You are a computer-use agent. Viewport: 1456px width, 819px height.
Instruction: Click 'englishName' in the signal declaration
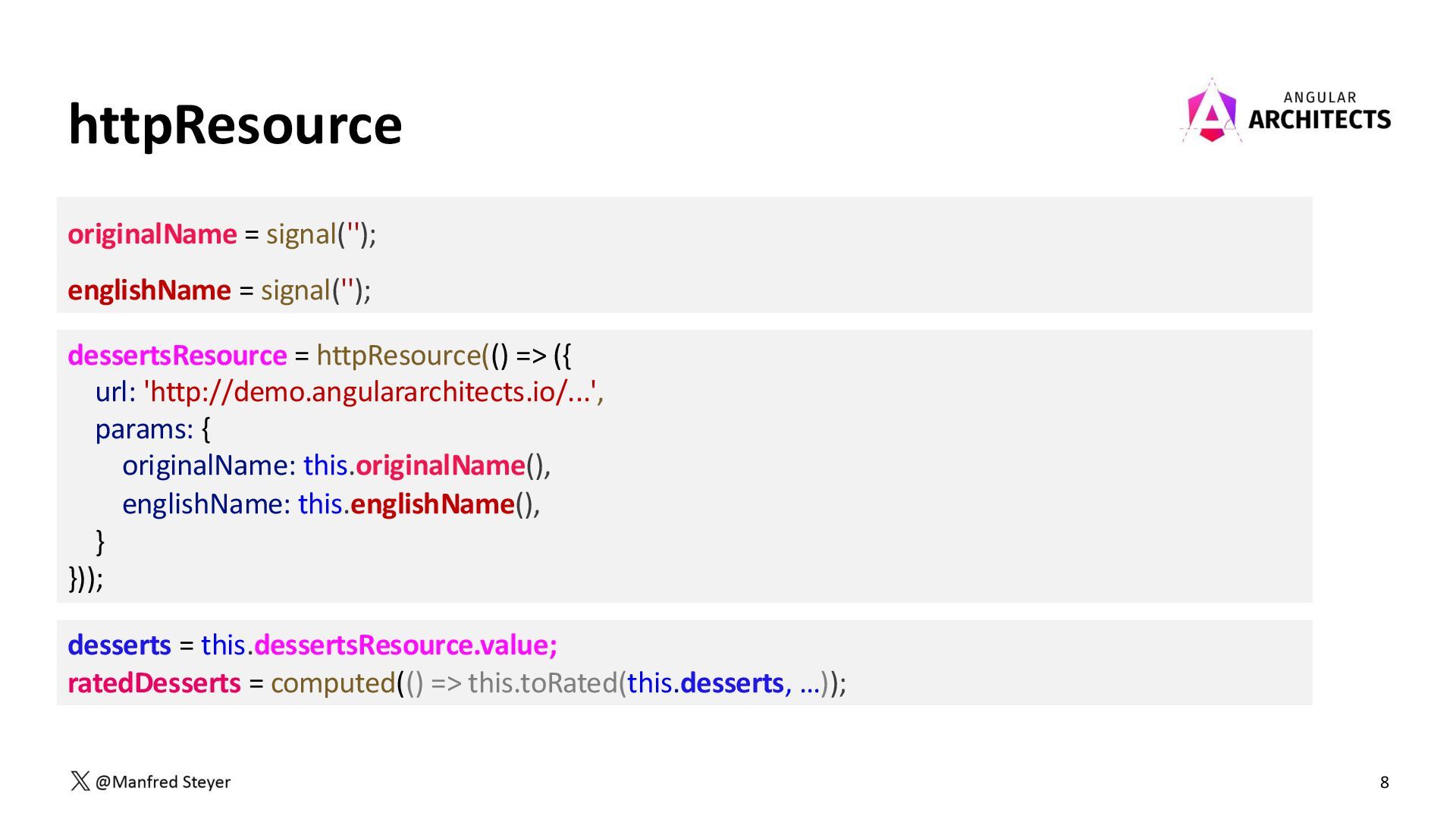point(149,290)
